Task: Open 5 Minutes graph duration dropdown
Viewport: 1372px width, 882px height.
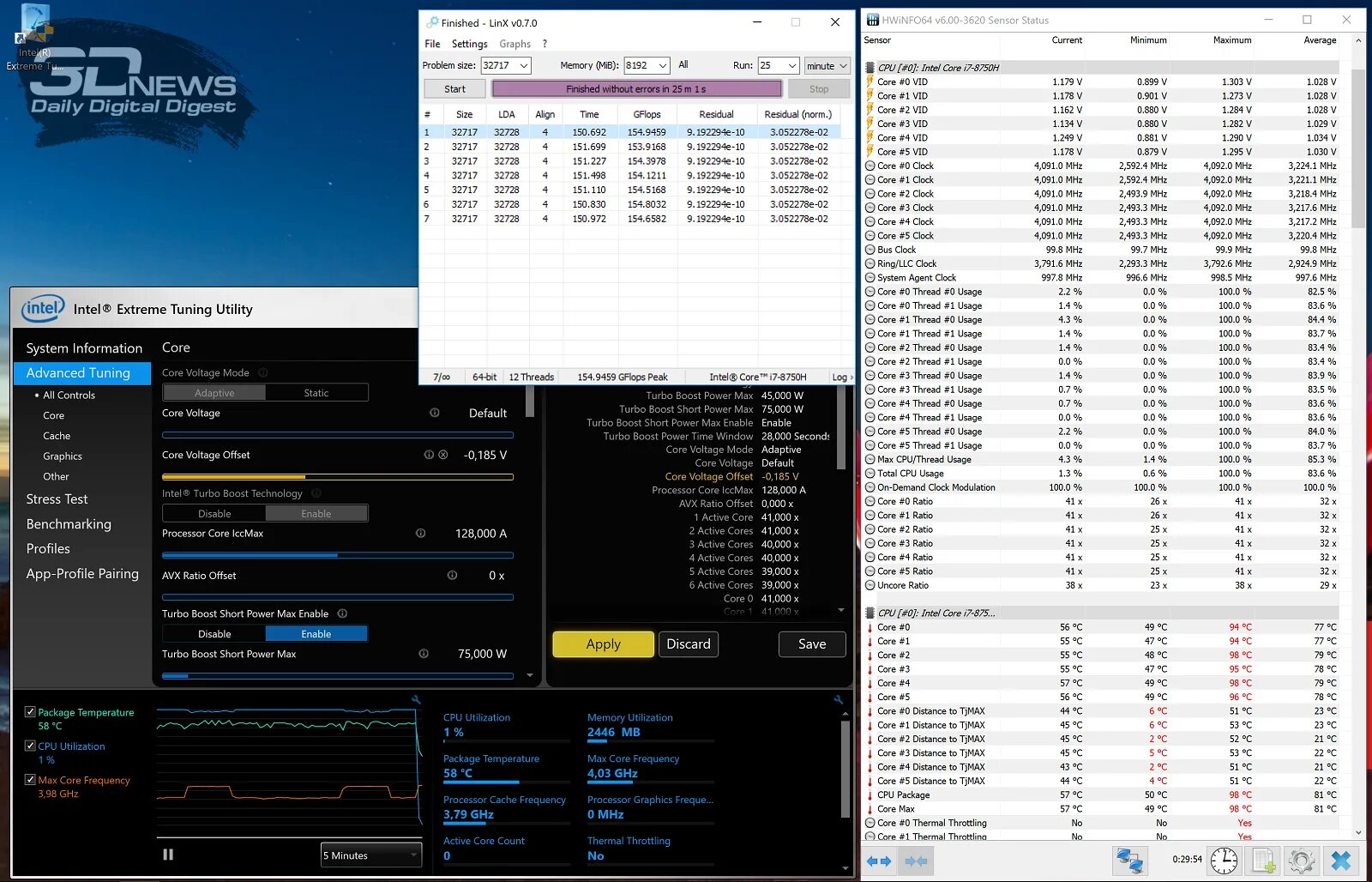Action: [371, 855]
